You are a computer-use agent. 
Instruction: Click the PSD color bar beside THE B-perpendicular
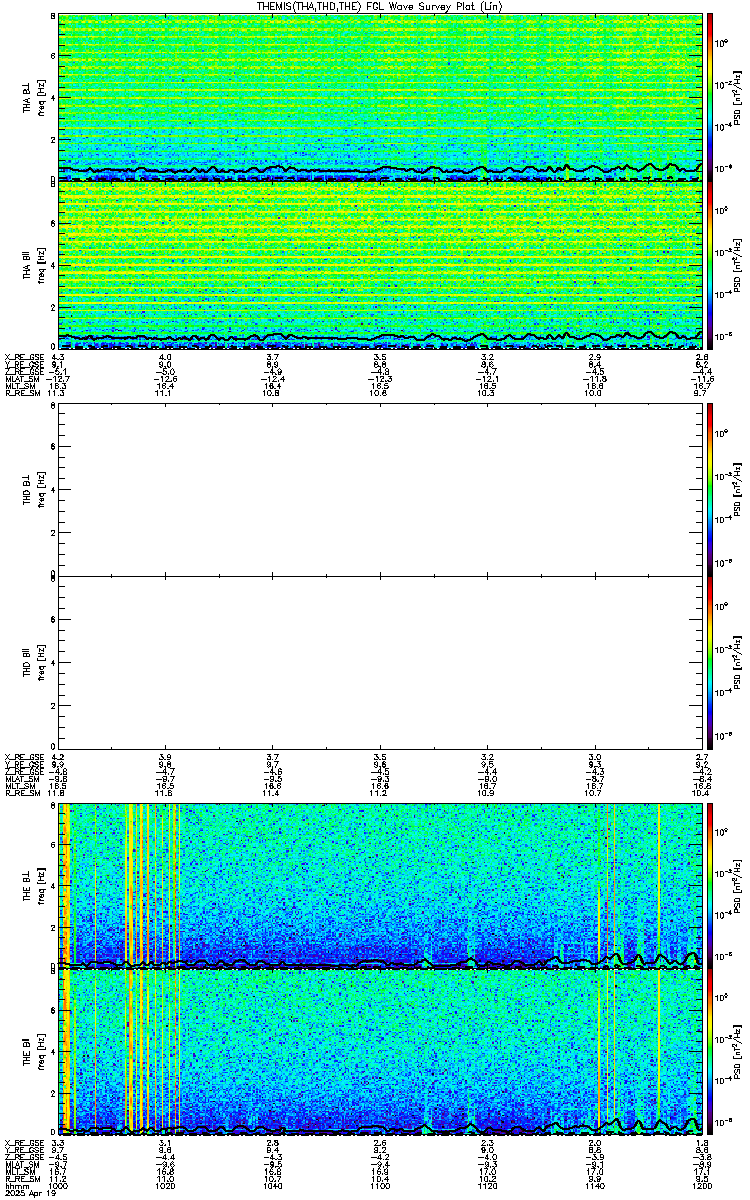[711, 885]
